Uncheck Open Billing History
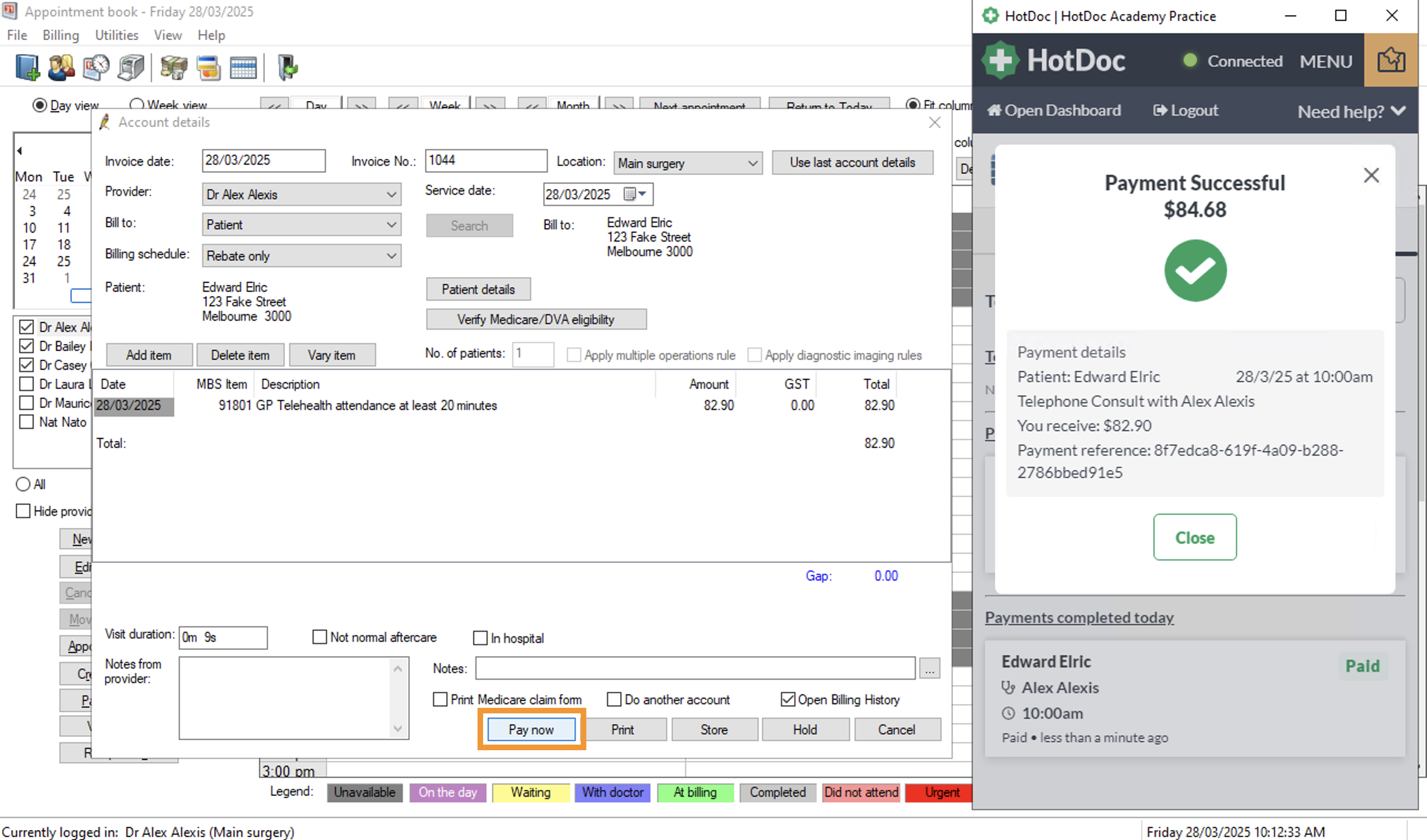The width and height of the screenshot is (1427, 840). pos(788,699)
